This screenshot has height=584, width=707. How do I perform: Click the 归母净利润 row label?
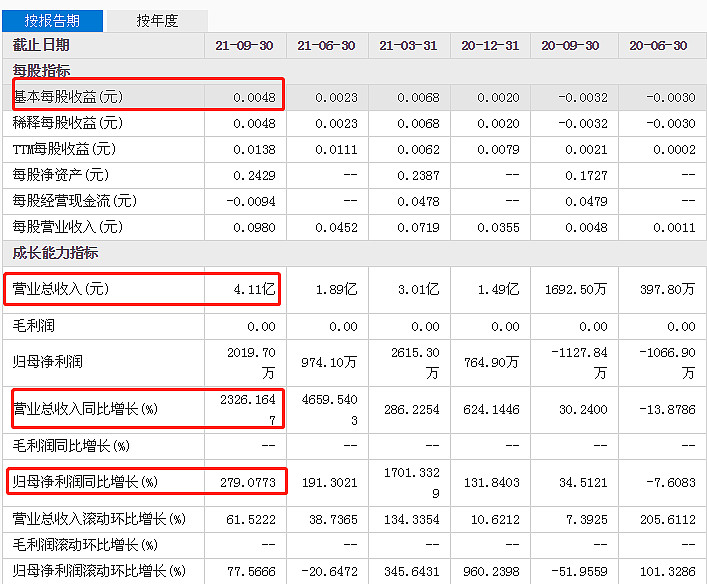48,362
